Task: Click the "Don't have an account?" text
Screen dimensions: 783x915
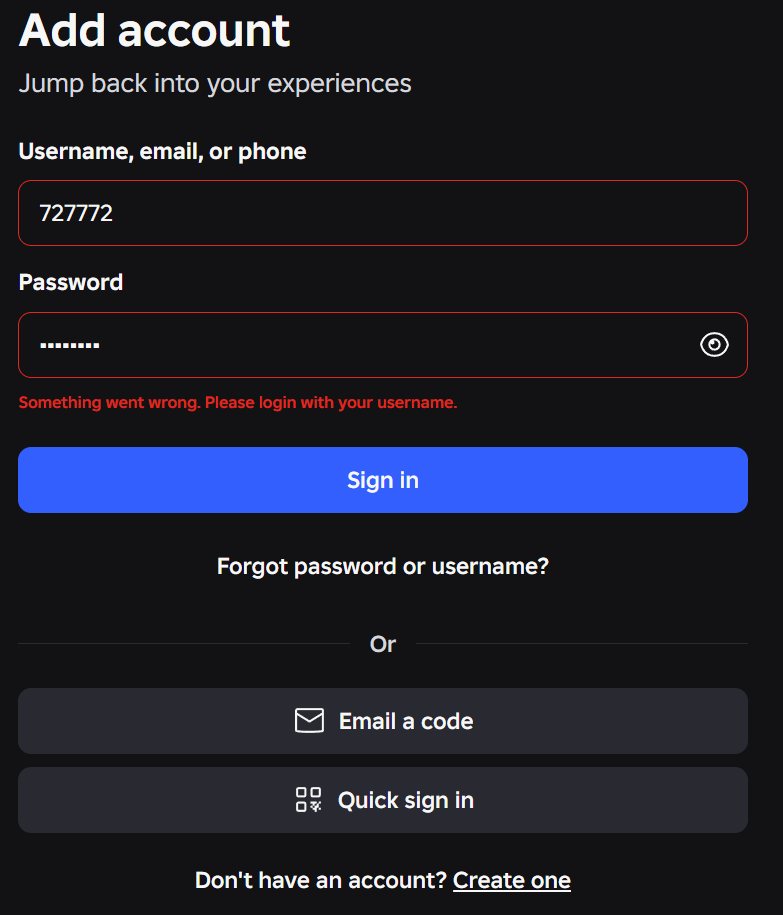Action: (x=320, y=880)
